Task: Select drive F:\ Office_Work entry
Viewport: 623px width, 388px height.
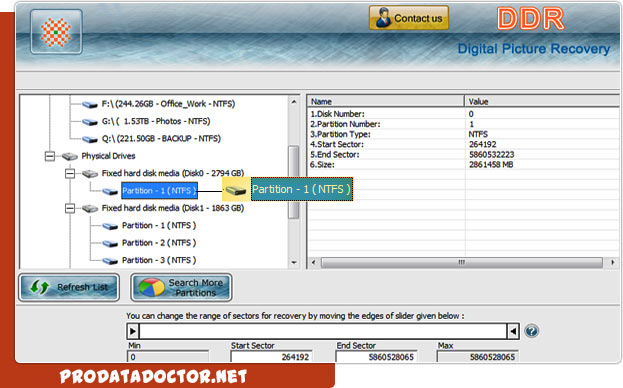Action: pyautogui.click(x=168, y=104)
